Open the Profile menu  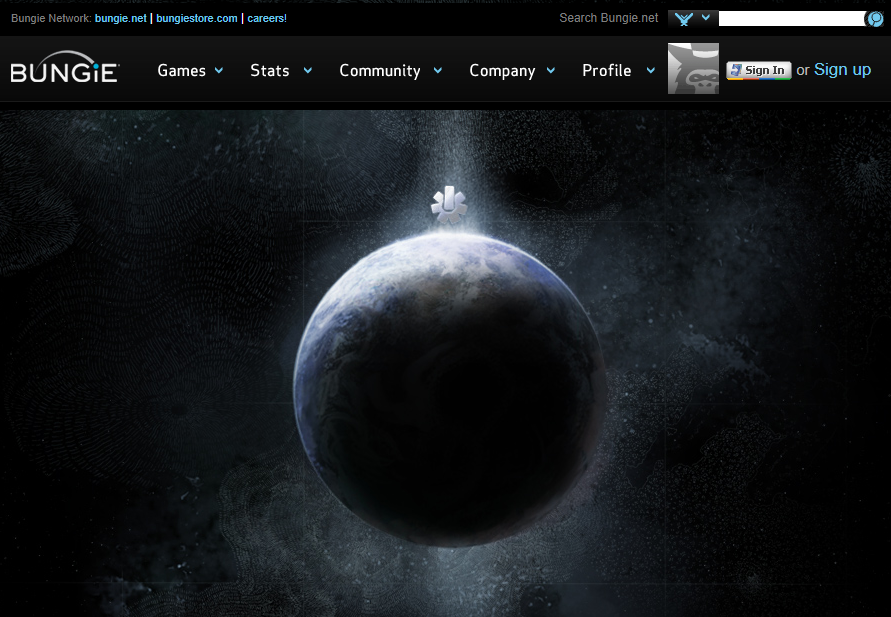click(x=607, y=70)
